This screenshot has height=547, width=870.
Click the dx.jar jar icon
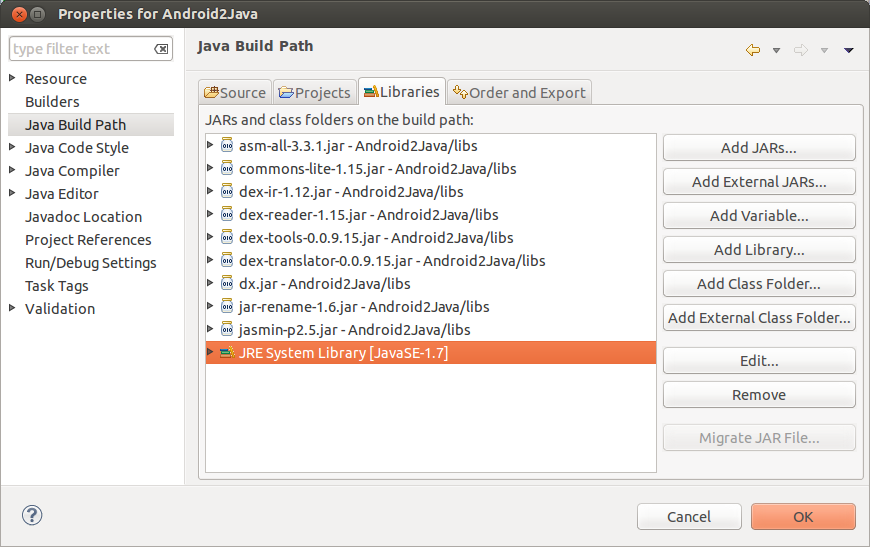click(x=227, y=283)
